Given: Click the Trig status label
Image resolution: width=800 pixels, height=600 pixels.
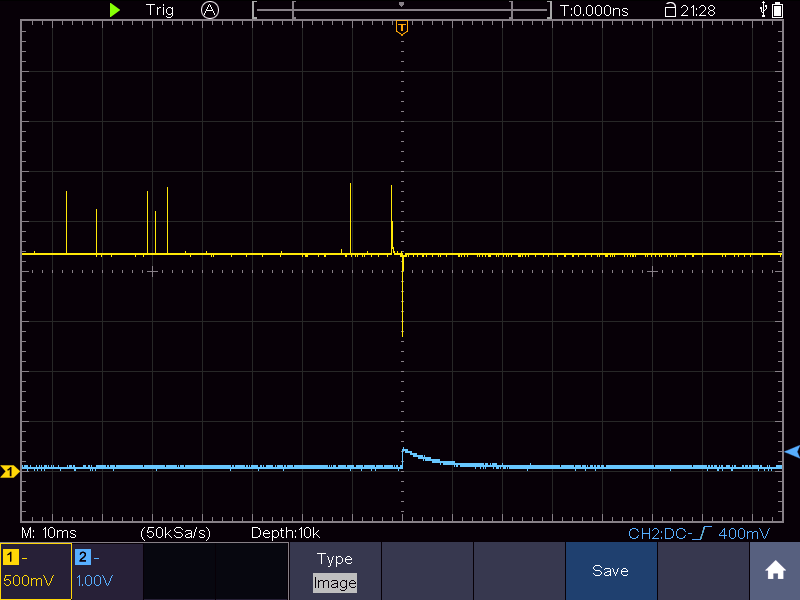Looking at the screenshot, I should (160, 10).
